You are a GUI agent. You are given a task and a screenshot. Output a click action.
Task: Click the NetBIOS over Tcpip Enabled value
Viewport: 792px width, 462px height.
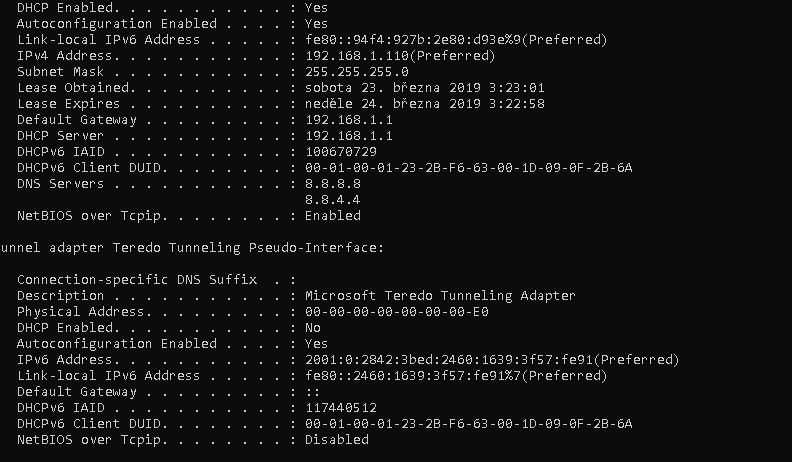(332, 215)
